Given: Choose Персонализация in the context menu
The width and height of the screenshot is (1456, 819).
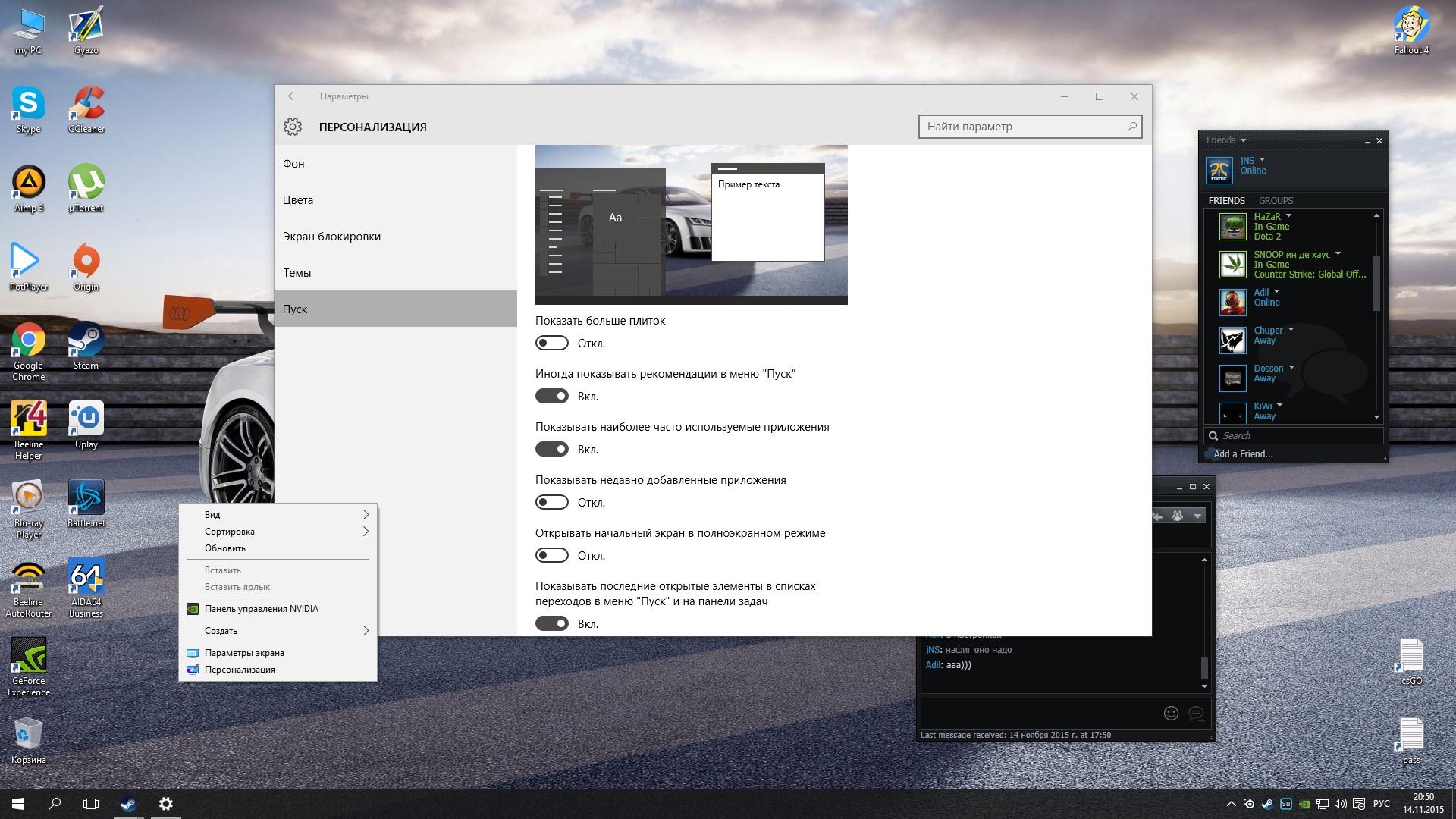Looking at the screenshot, I should [x=240, y=670].
